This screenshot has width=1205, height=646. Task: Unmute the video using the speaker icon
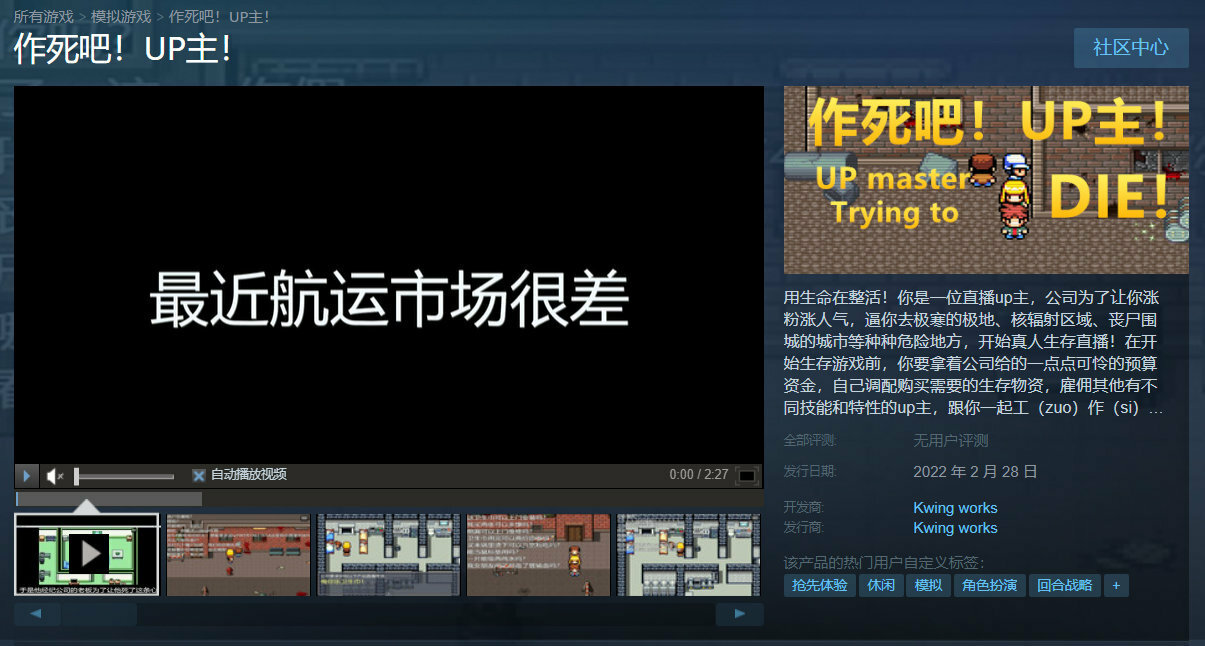55,476
